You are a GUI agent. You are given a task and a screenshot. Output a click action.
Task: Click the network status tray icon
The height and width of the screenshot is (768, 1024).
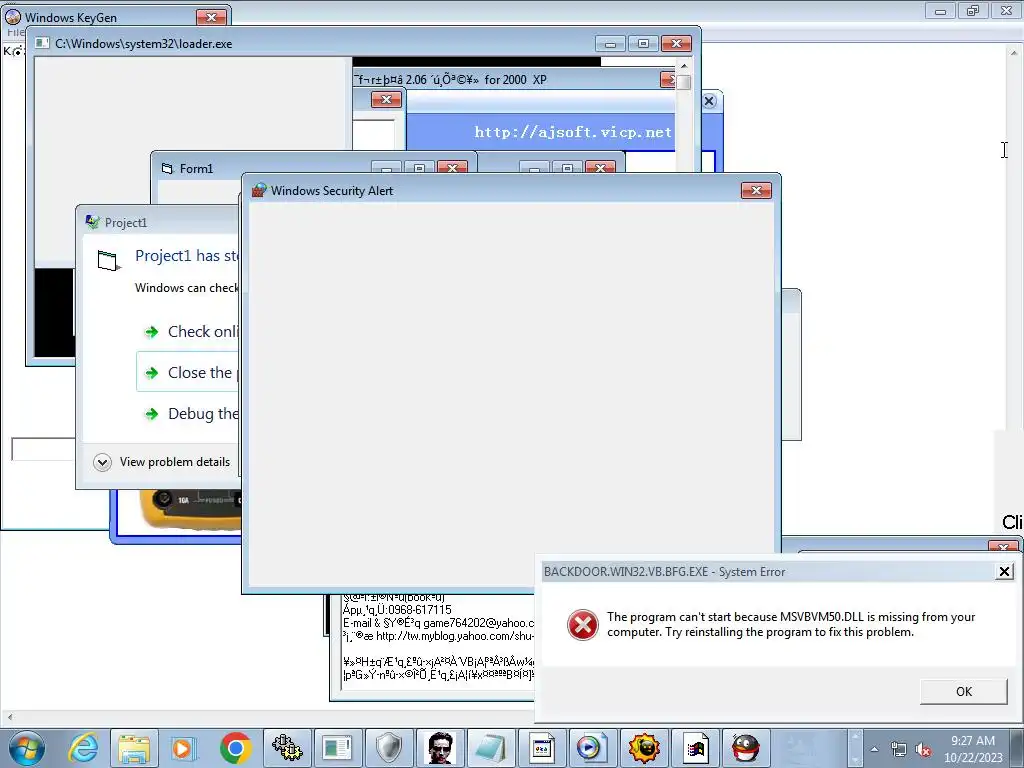(899, 749)
